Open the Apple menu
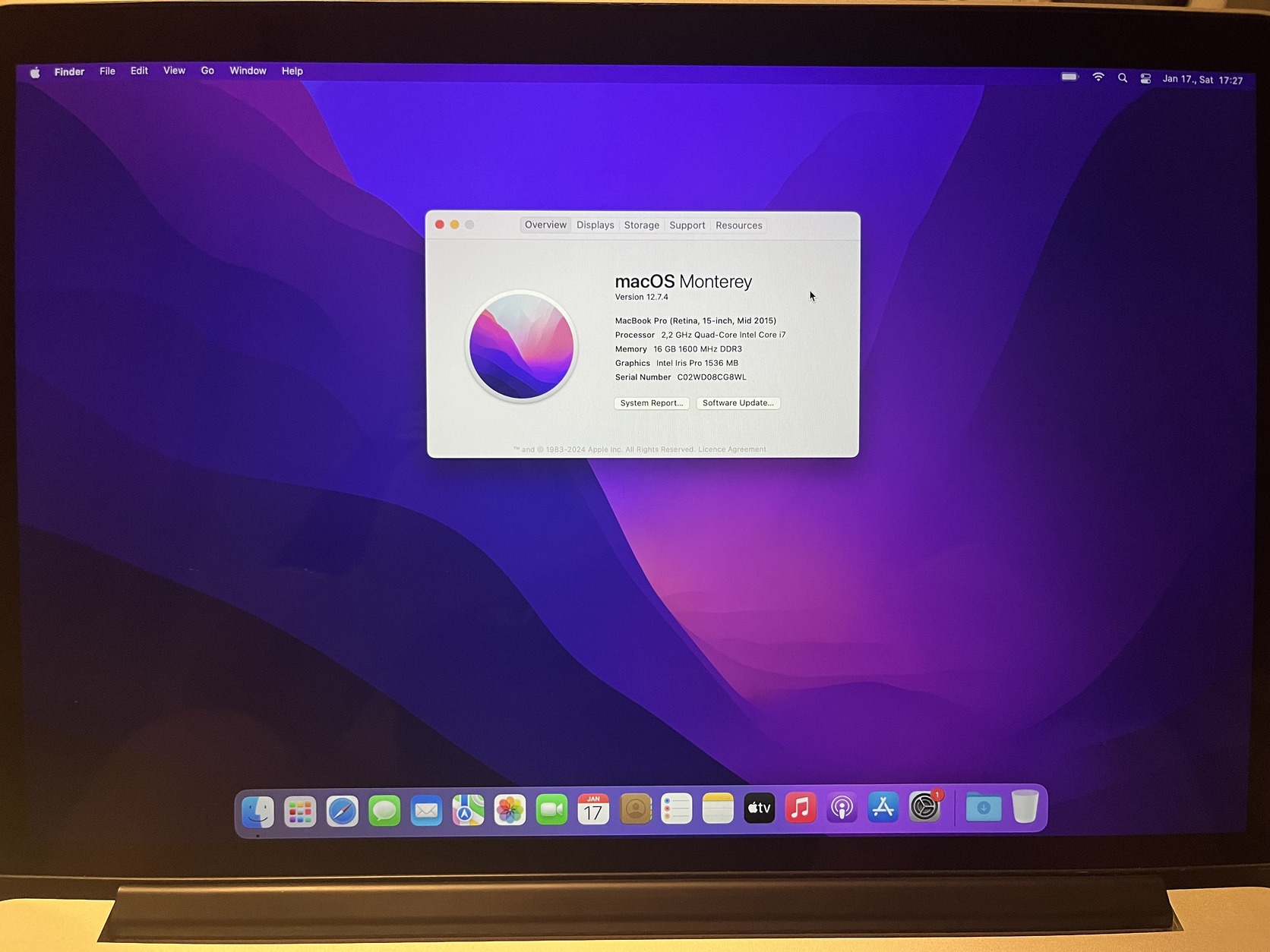This screenshot has width=1270, height=952. point(35,72)
